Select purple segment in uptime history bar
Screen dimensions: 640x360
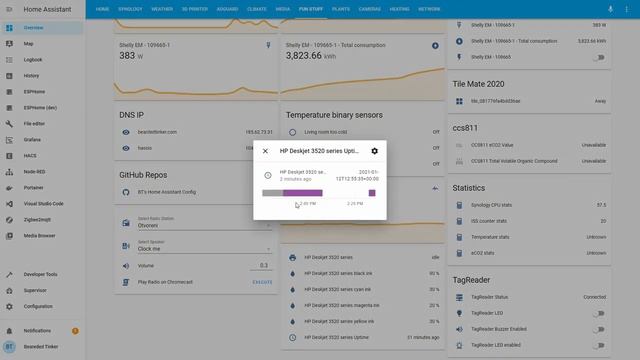303,193
